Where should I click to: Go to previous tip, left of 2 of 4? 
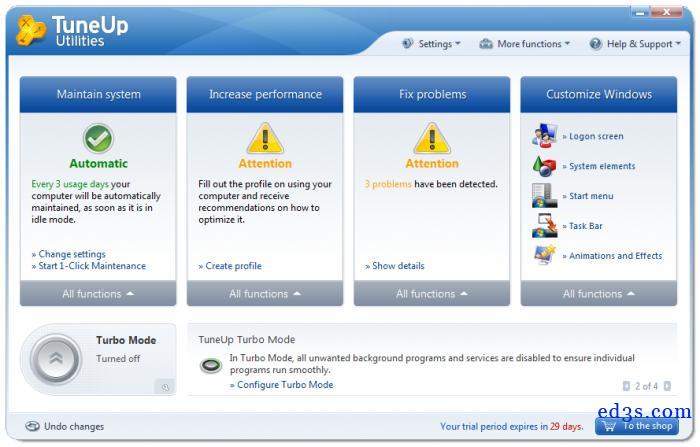point(626,386)
